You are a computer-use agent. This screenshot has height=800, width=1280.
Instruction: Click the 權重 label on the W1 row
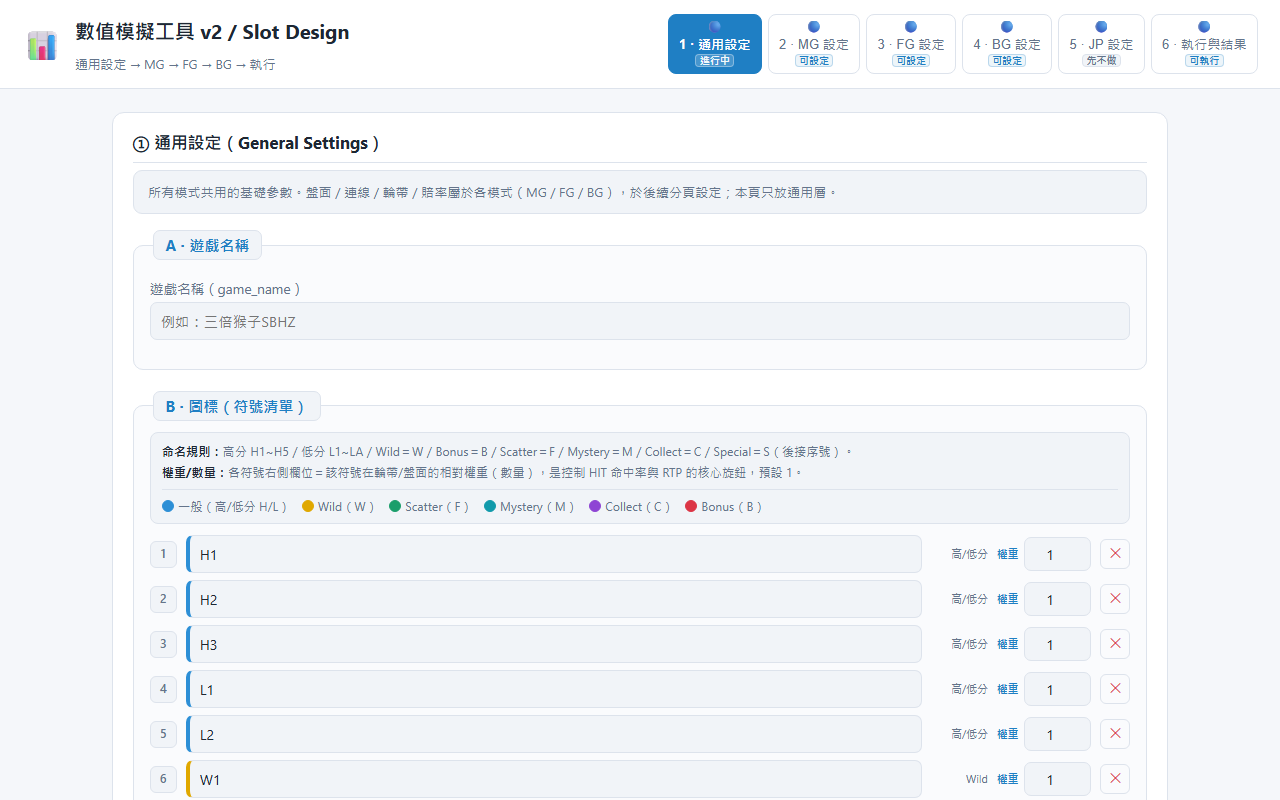pyautogui.click(x=1008, y=779)
